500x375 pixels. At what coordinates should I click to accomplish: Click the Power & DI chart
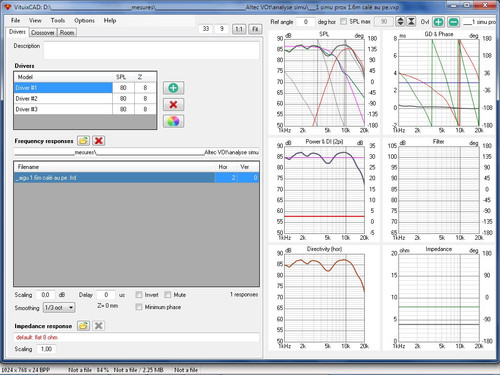tap(324, 190)
